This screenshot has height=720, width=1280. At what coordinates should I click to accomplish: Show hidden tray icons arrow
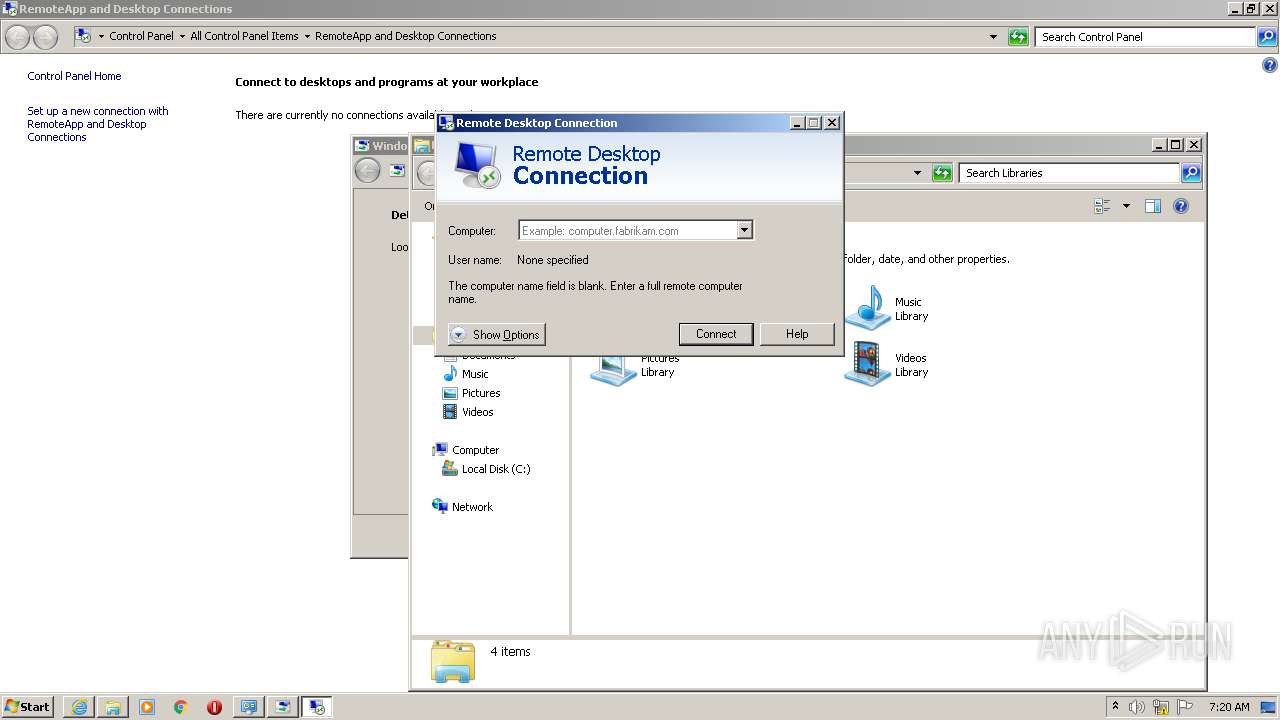[x=1115, y=707]
